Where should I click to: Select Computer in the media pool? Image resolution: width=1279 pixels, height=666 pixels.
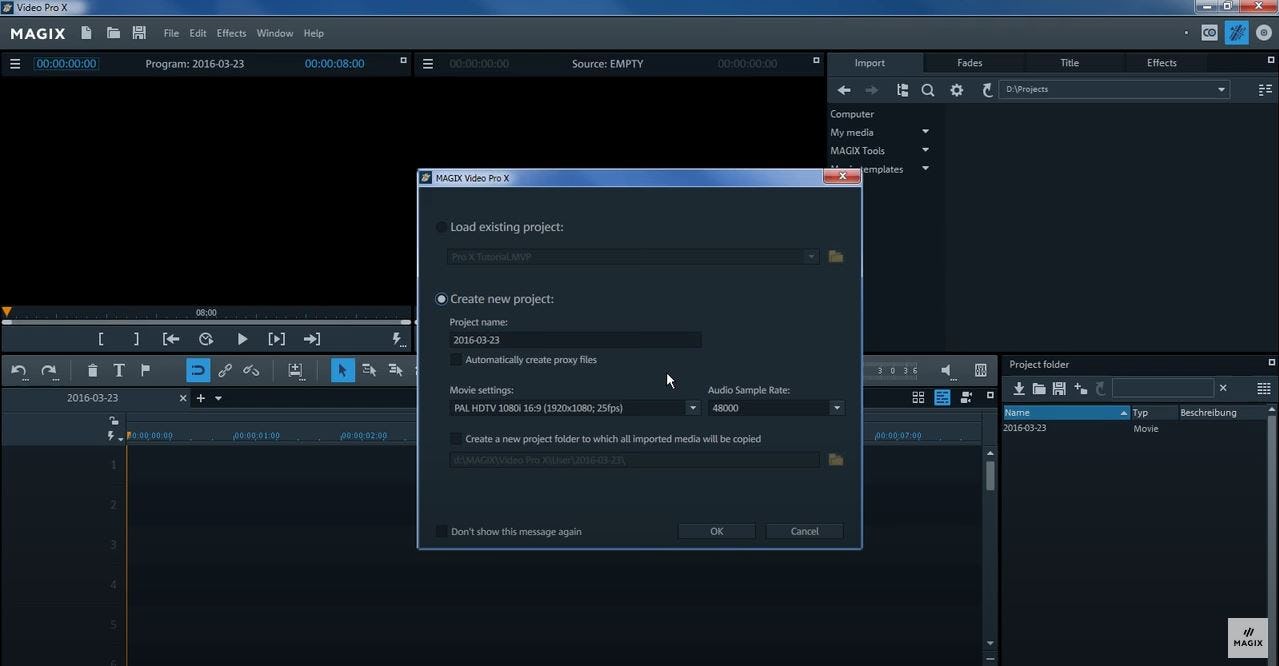(x=852, y=114)
